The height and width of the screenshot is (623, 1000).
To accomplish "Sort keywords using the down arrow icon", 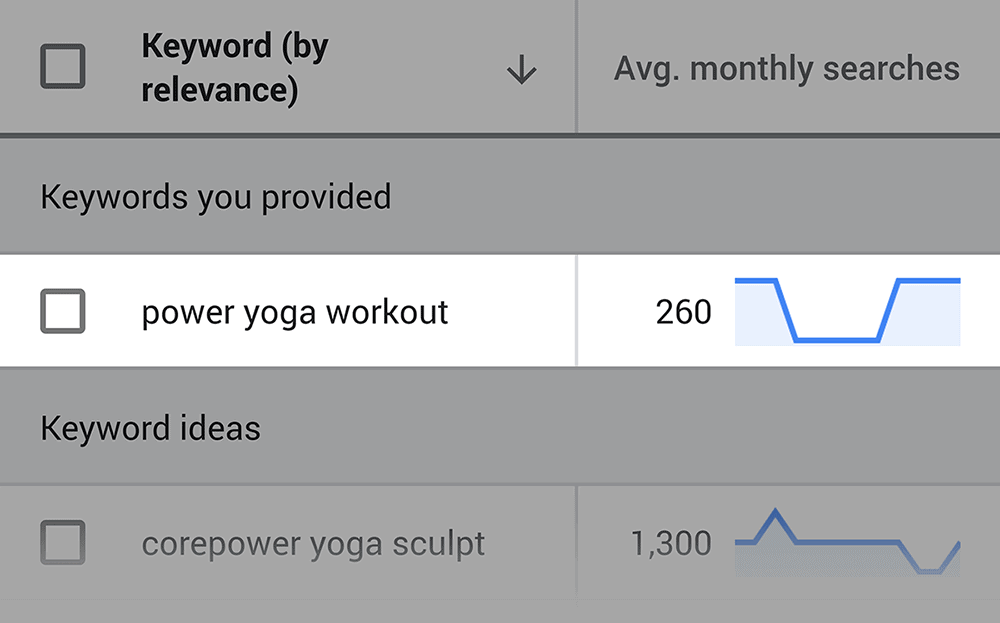I will tap(521, 70).
